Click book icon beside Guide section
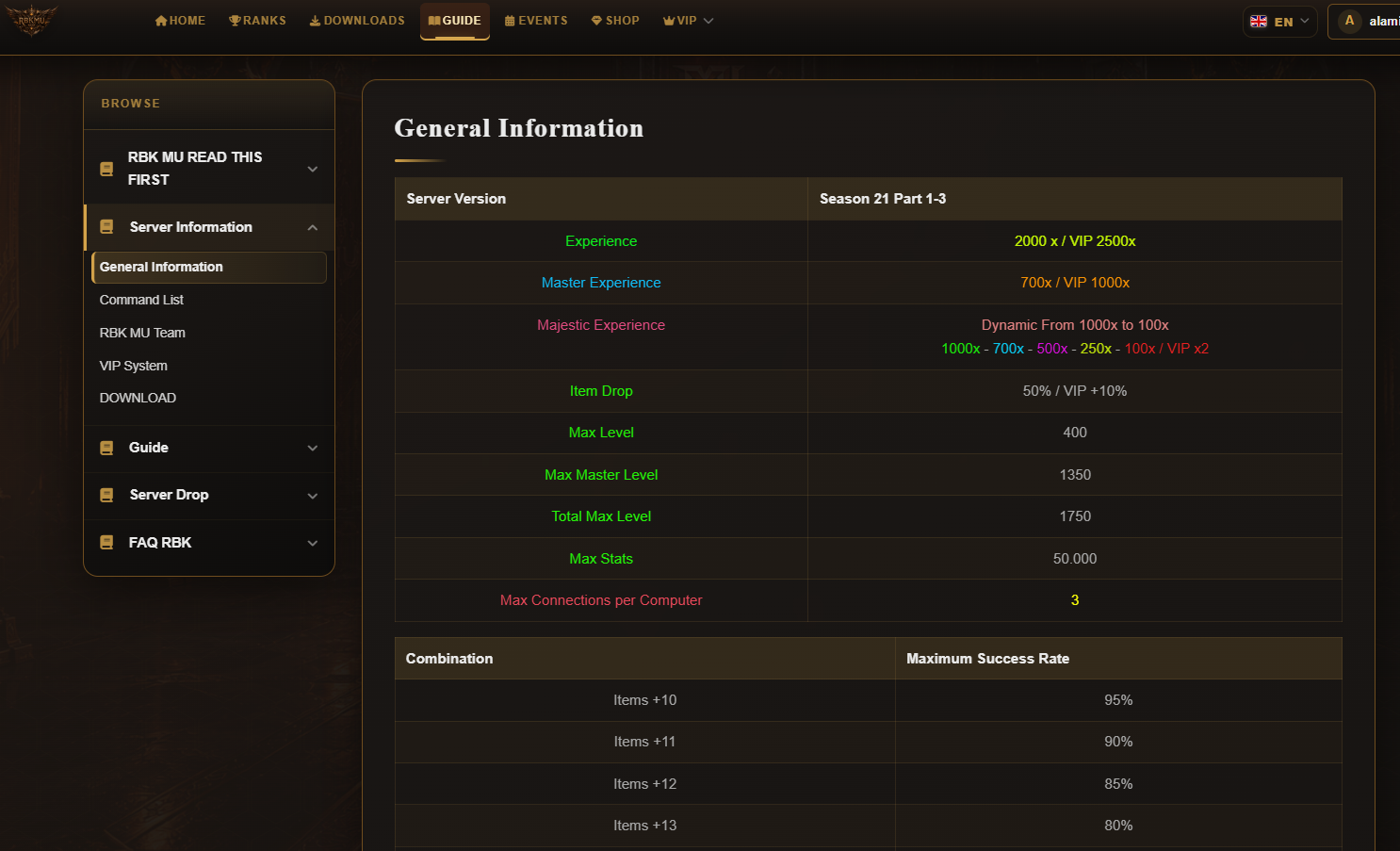Screen dimensions: 1400x851 tap(106, 449)
